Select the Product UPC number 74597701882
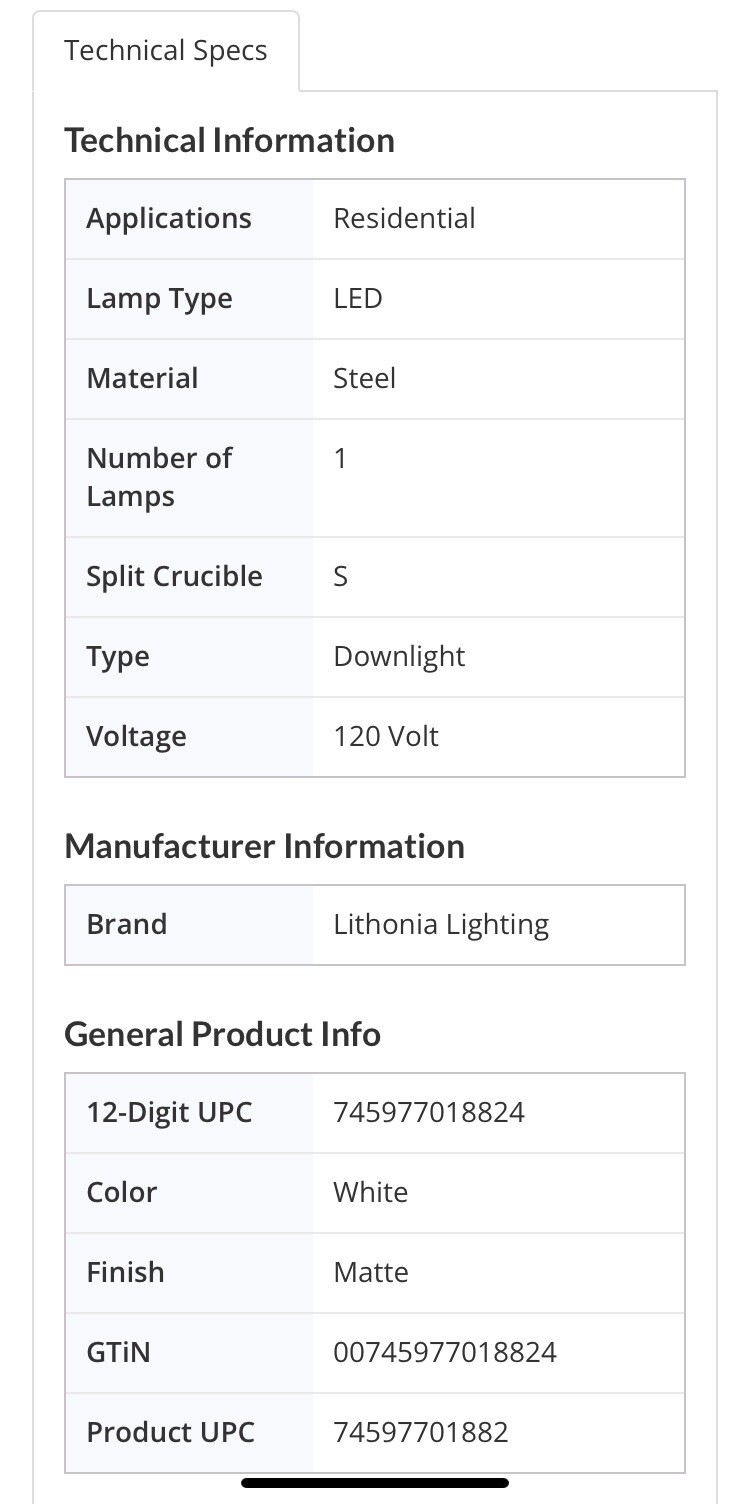 point(421,1433)
